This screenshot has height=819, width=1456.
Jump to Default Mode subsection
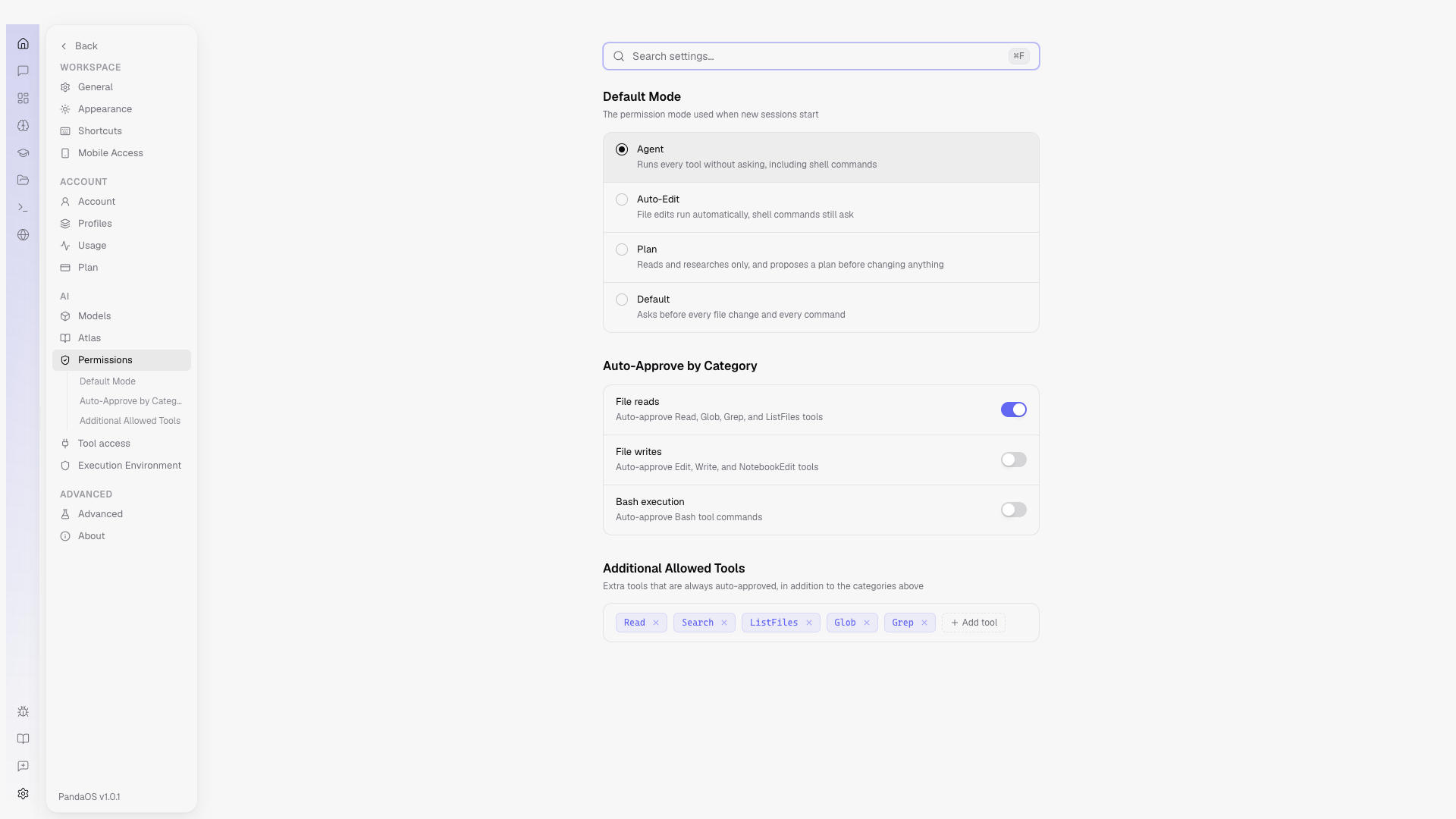point(108,381)
